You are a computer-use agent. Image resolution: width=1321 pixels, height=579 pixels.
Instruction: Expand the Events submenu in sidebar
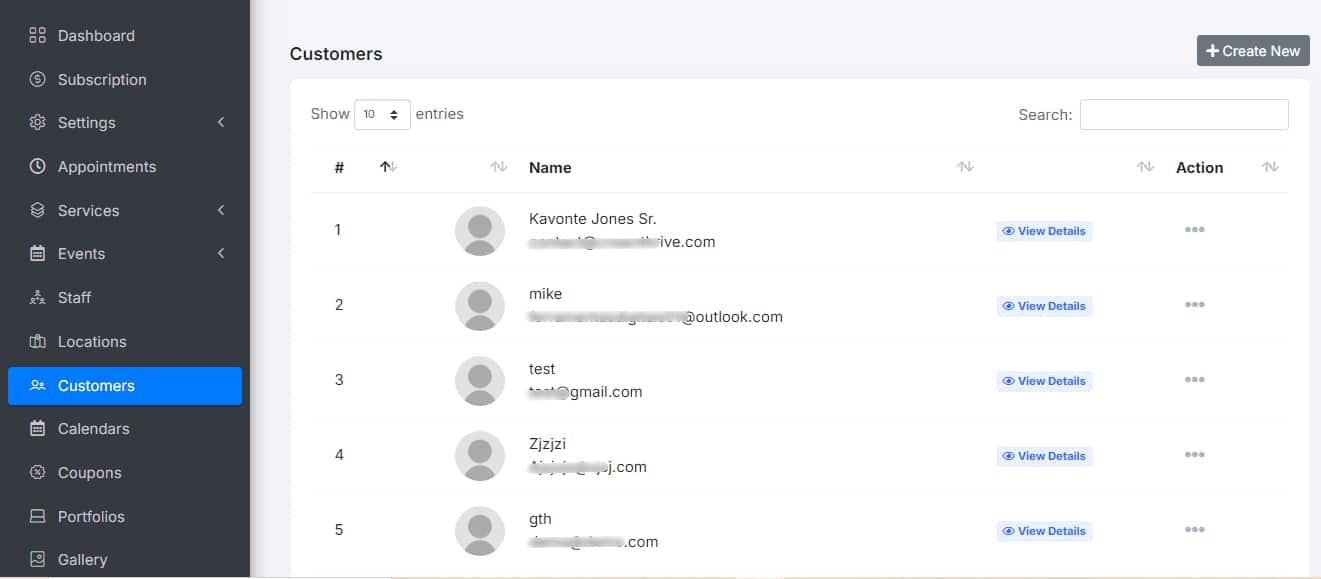point(221,254)
